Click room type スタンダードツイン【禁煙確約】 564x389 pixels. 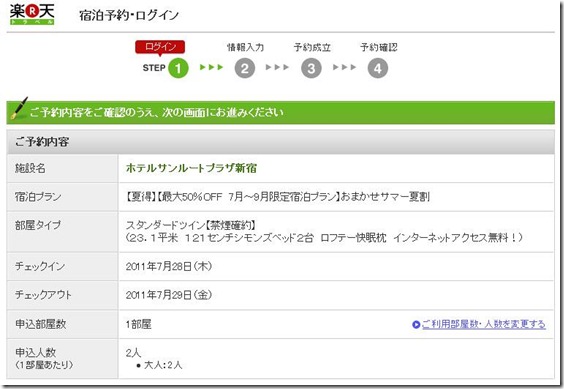[x=191, y=225]
